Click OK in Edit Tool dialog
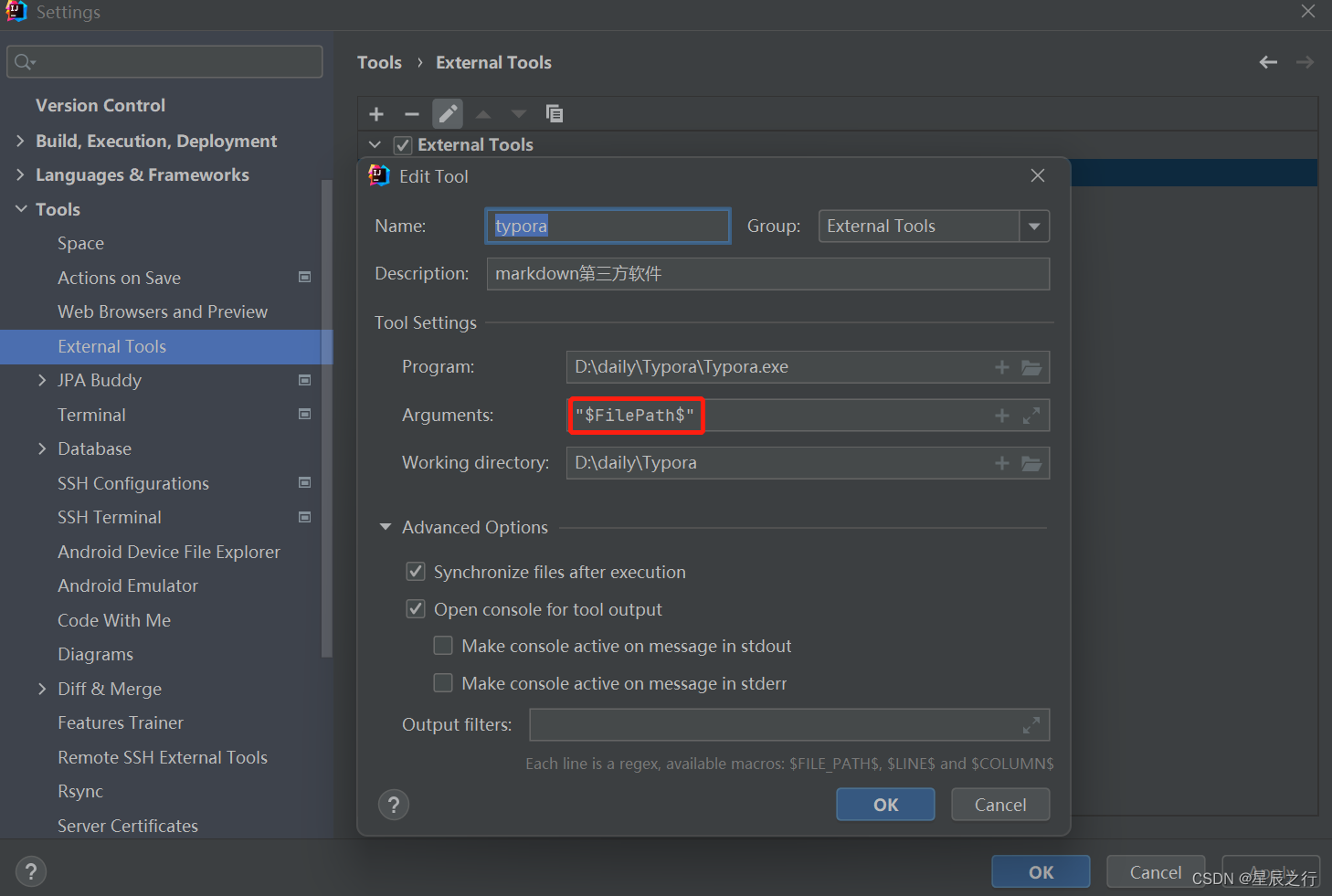1332x896 pixels. coord(885,805)
